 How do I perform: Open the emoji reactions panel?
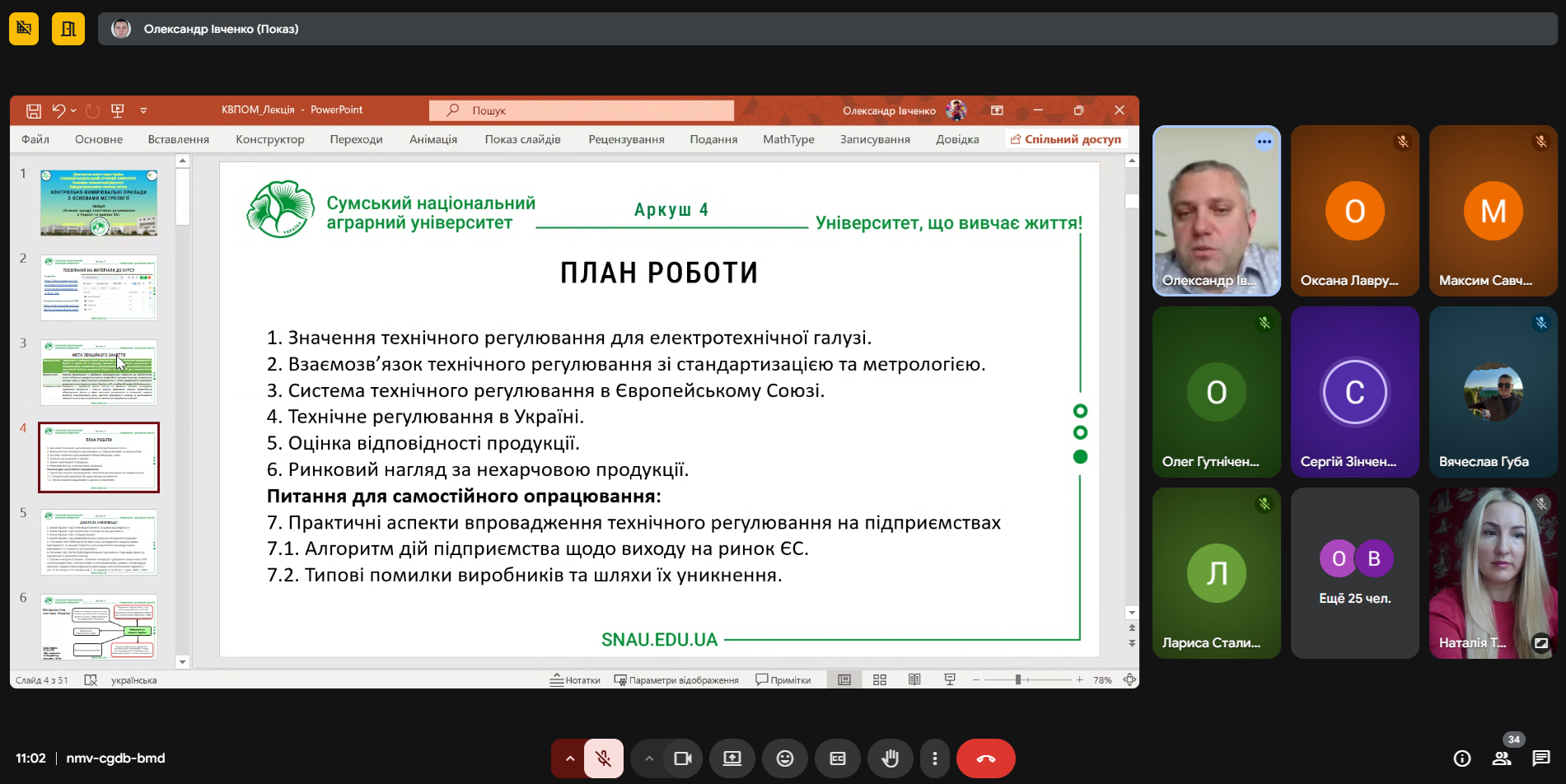coord(785,758)
